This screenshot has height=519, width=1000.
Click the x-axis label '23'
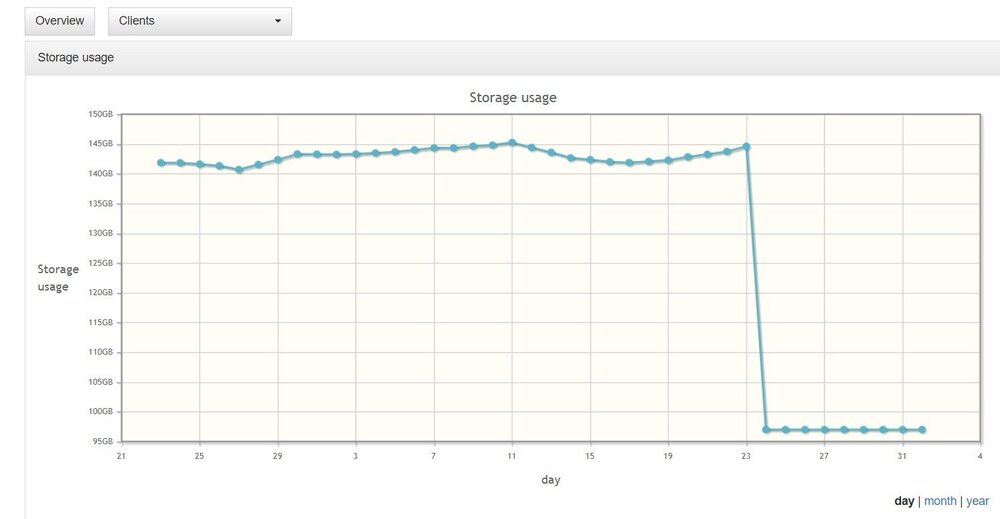(x=746, y=456)
